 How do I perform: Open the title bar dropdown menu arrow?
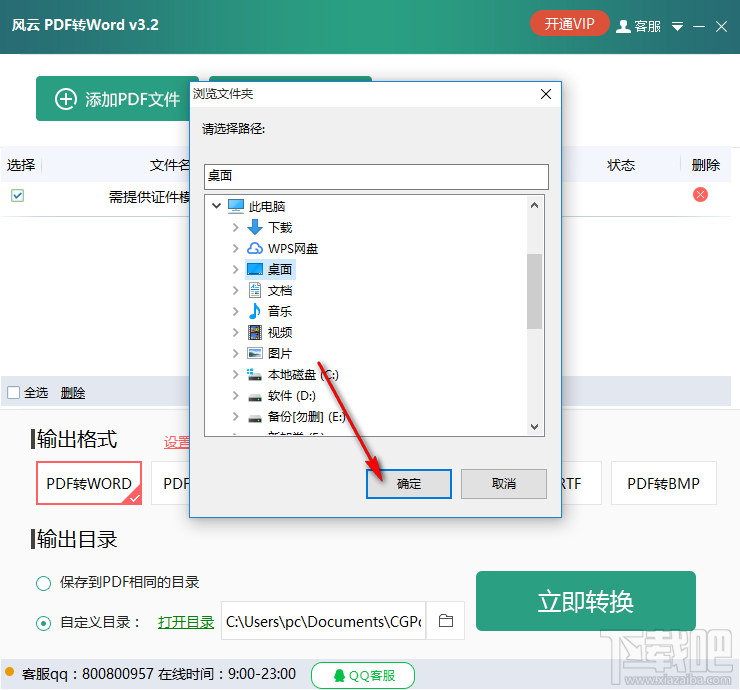click(677, 26)
